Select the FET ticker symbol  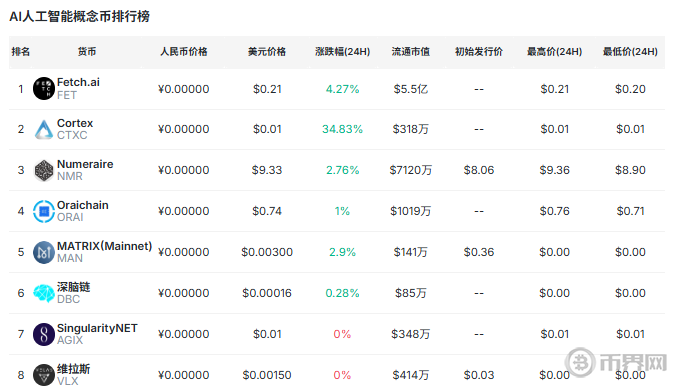67,95
